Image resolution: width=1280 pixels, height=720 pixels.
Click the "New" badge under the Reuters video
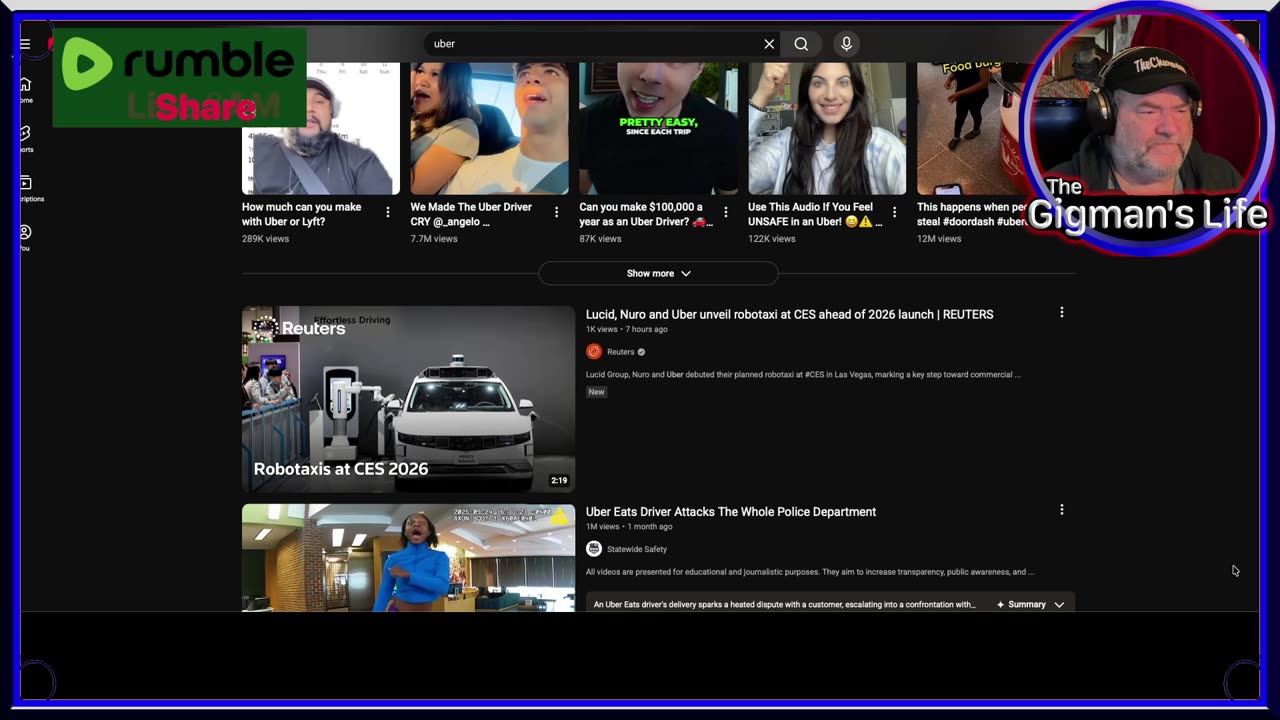tap(596, 391)
